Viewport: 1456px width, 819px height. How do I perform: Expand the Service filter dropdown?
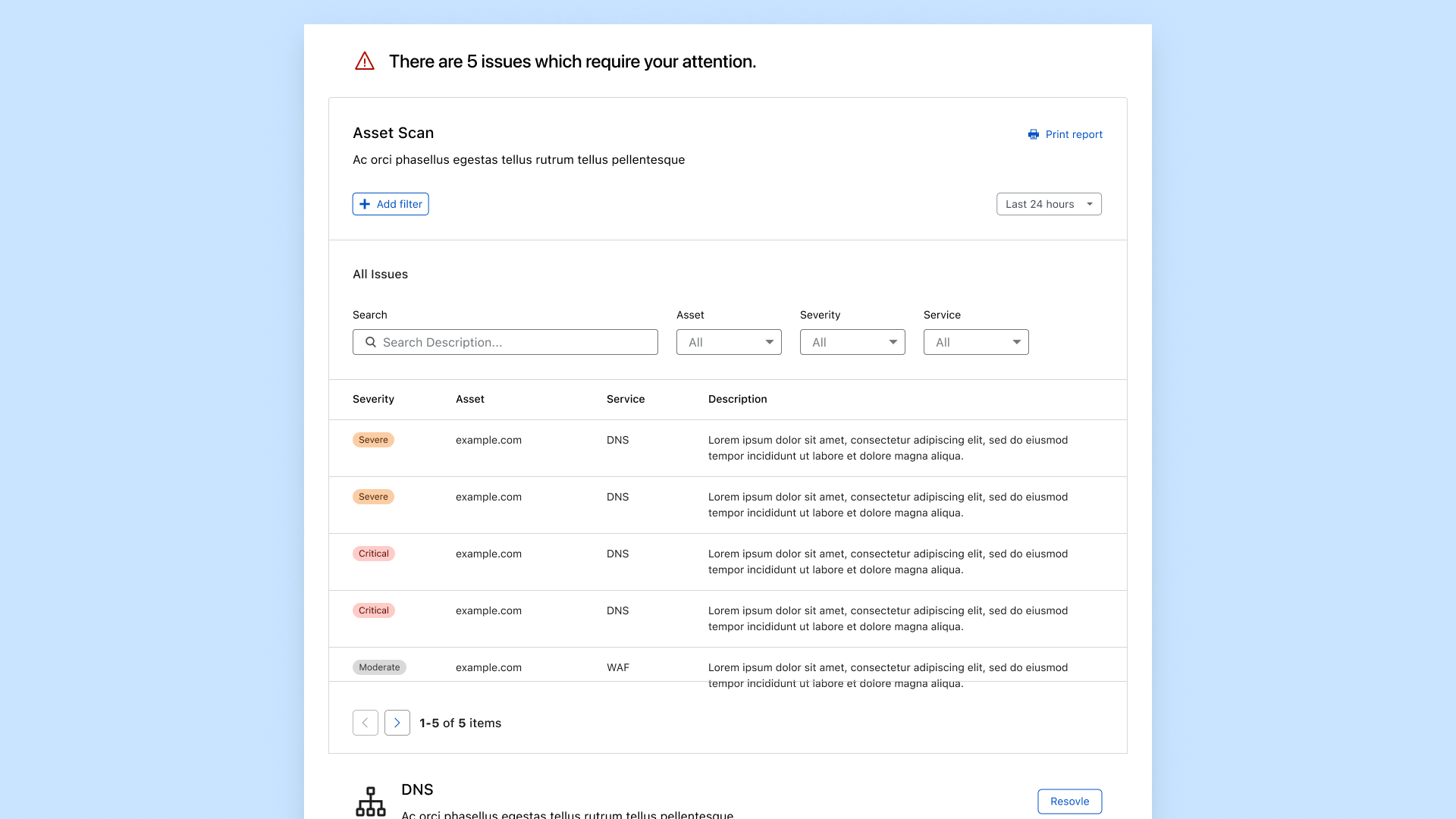[976, 342]
